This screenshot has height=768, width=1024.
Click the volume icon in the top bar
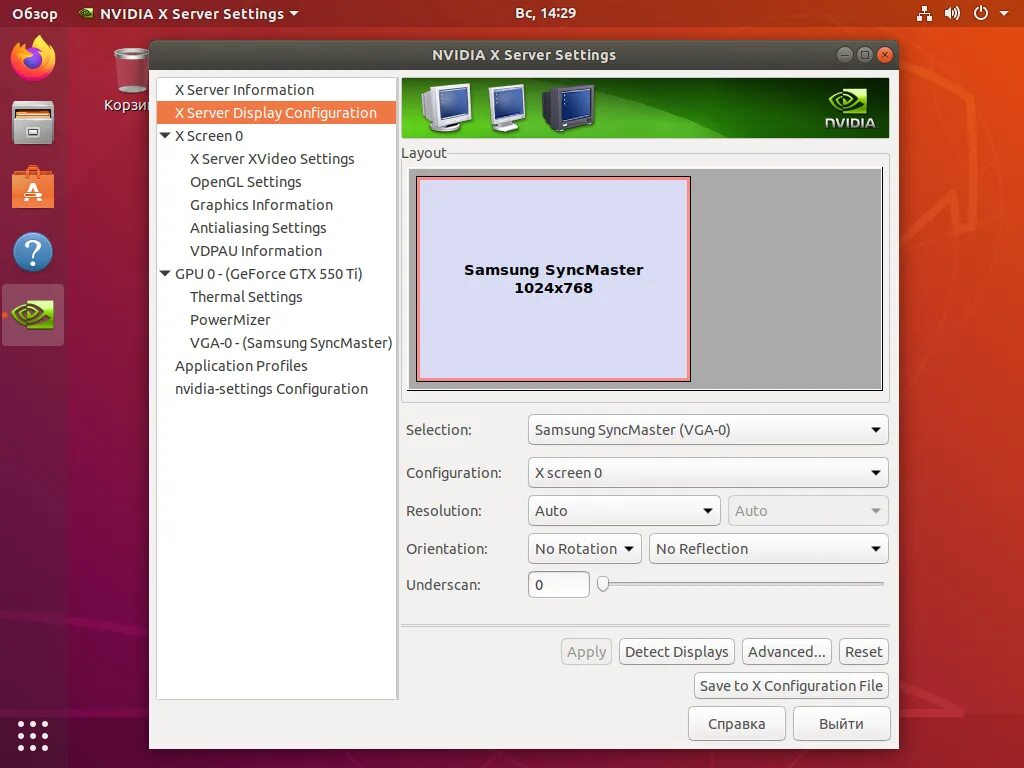[x=952, y=13]
